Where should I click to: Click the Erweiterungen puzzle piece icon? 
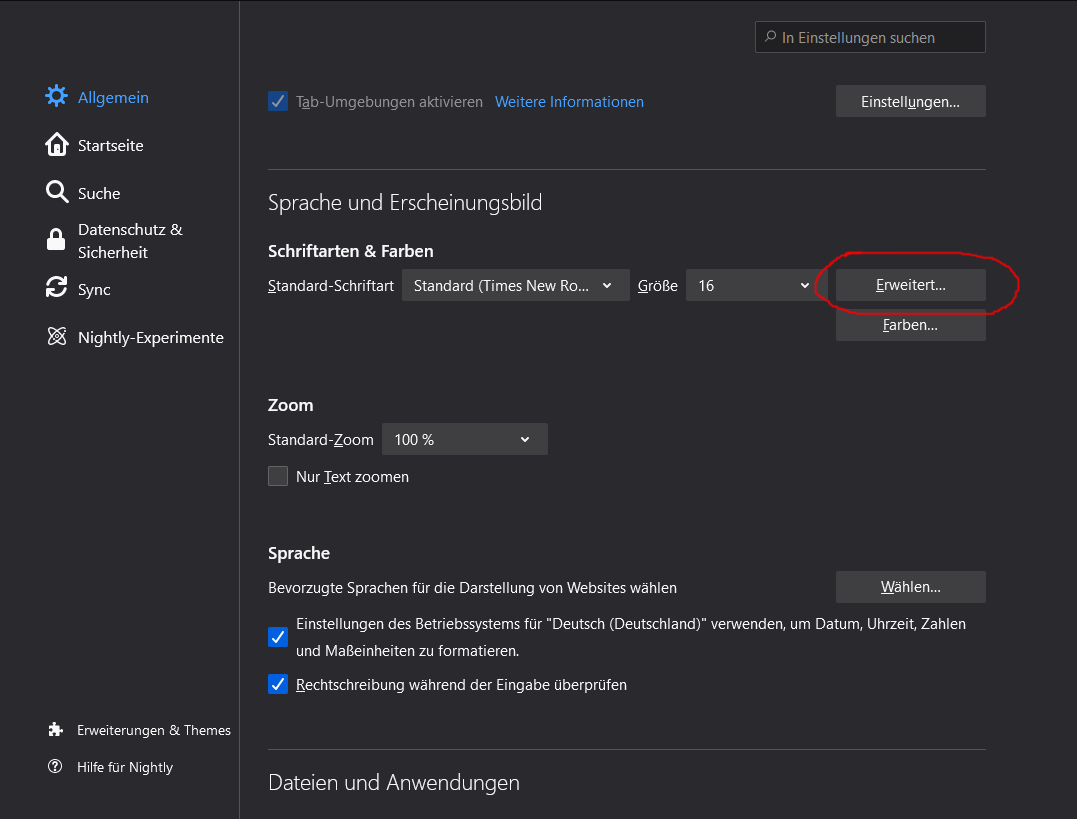point(56,730)
